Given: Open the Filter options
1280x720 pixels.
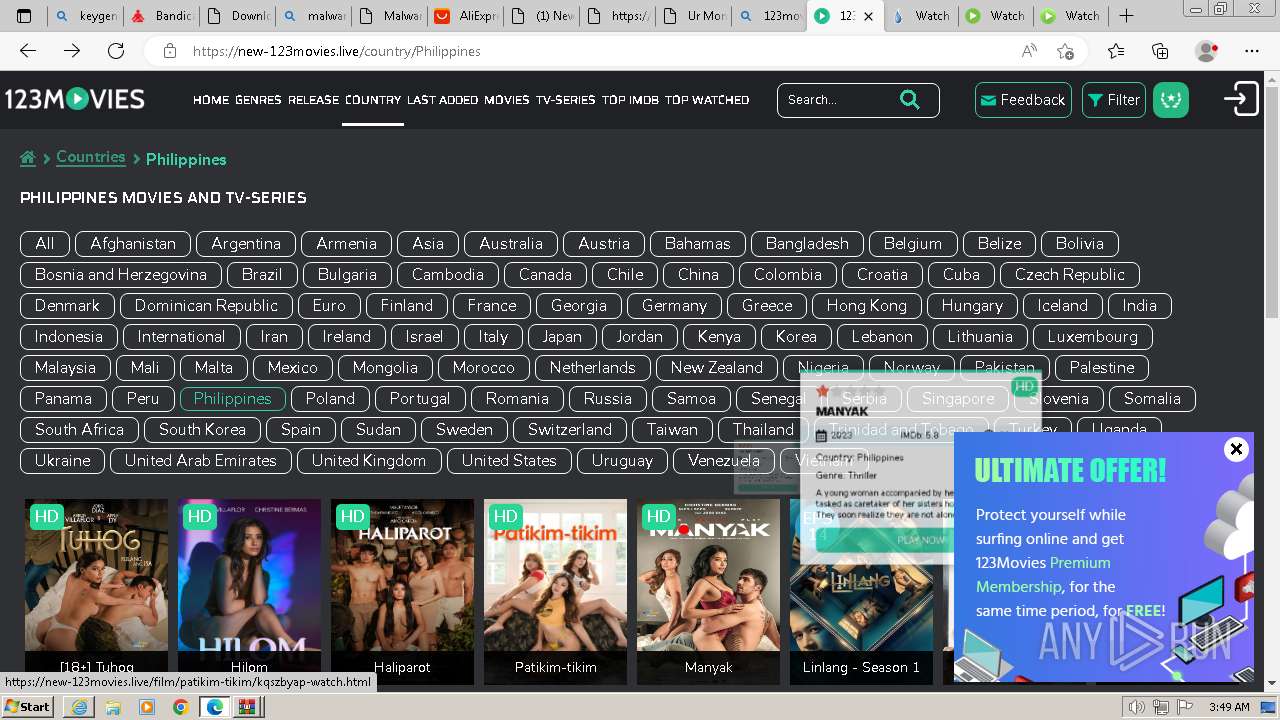Looking at the screenshot, I should click(1114, 100).
